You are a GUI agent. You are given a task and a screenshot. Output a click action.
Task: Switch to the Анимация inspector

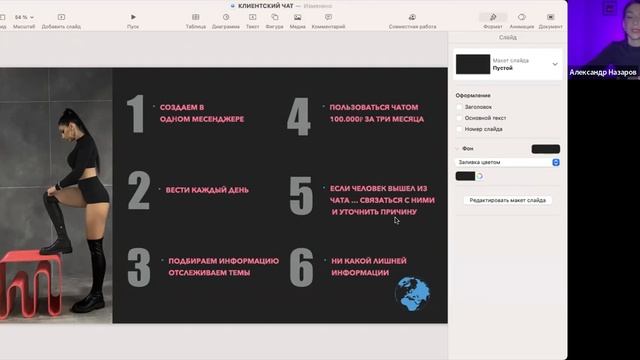pos(522,17)
